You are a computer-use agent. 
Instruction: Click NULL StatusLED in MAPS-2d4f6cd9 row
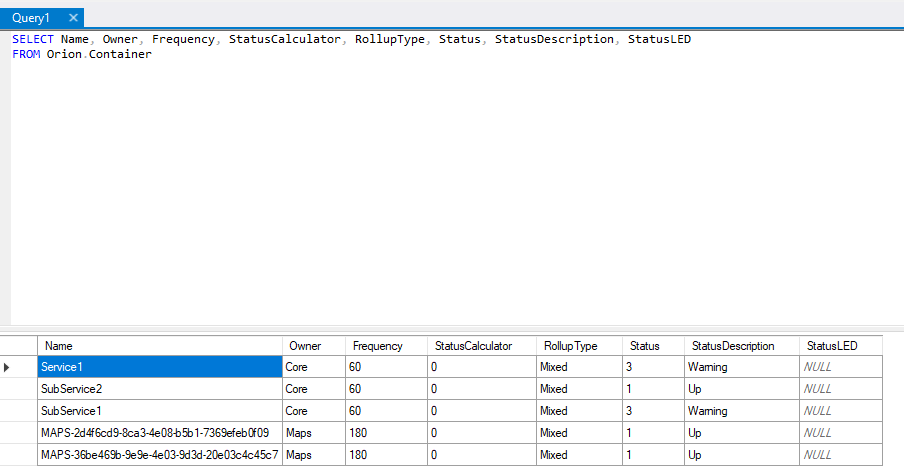tap(841, 432)
